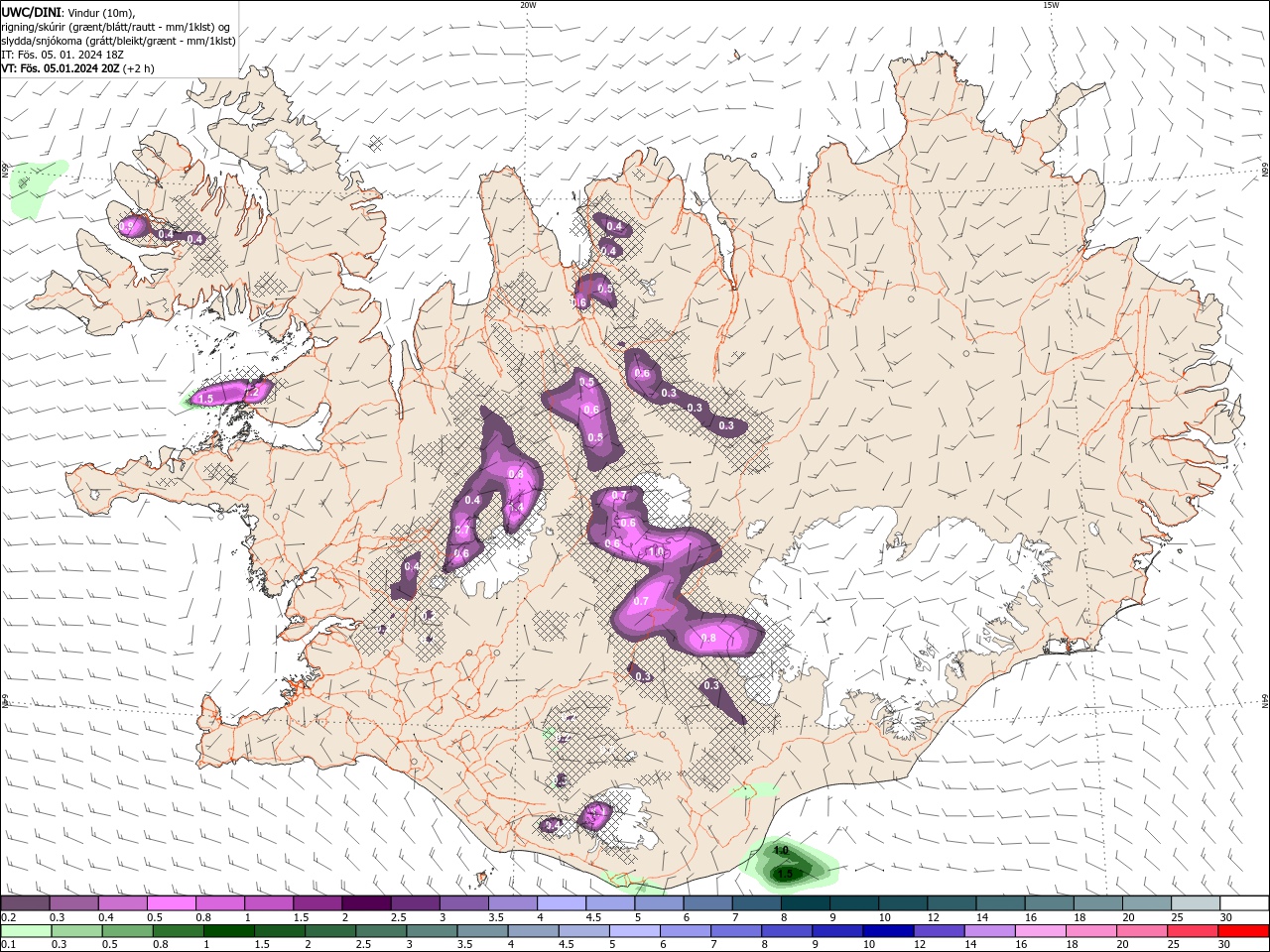Pick the dark teal snow swatch at 8
The image size is (1270, 952).
click(804, 903)
